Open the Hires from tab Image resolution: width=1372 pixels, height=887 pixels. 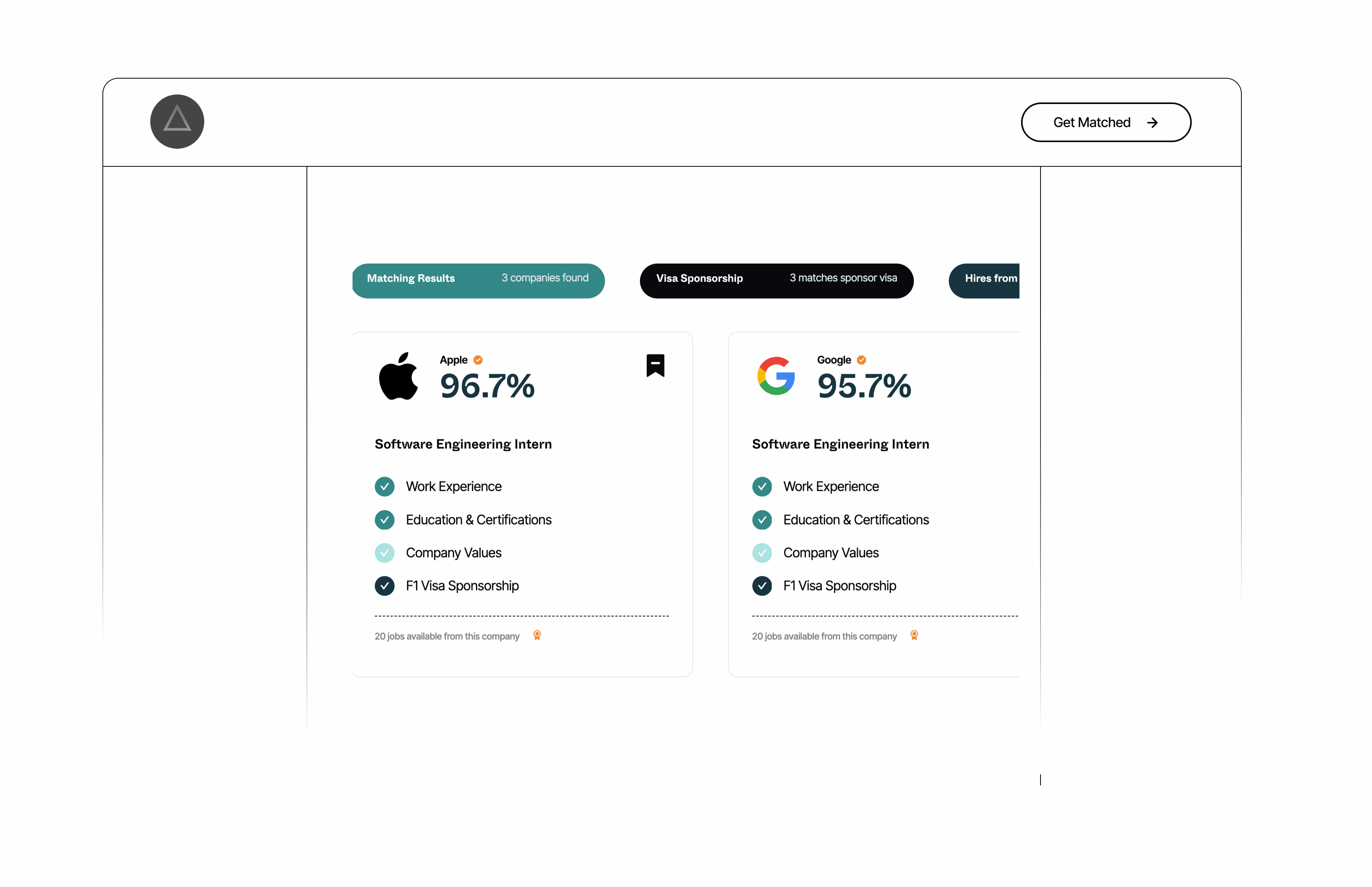pos(984,281)
